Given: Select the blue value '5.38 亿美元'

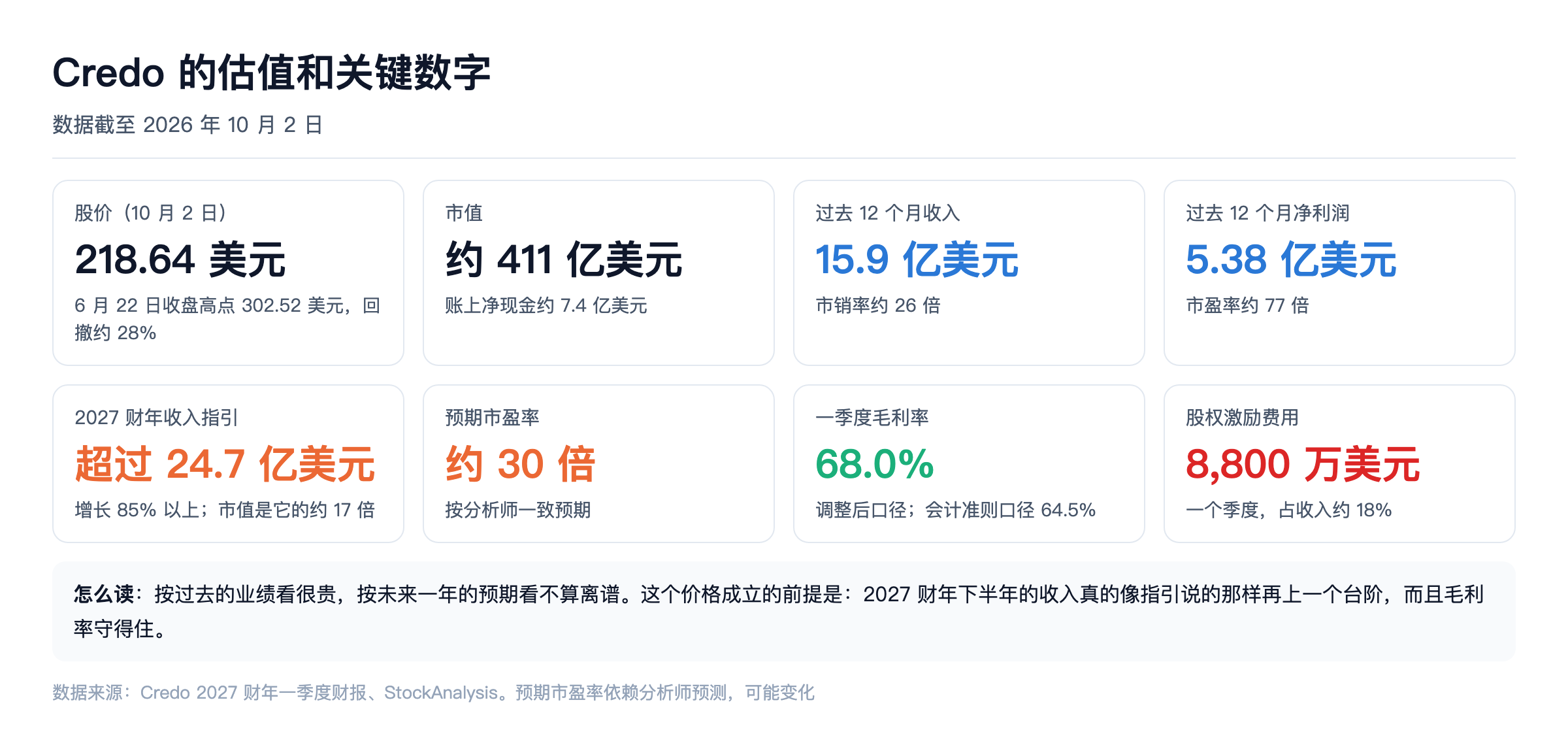Looking at the screenshot, I should tap(1291, 259).
